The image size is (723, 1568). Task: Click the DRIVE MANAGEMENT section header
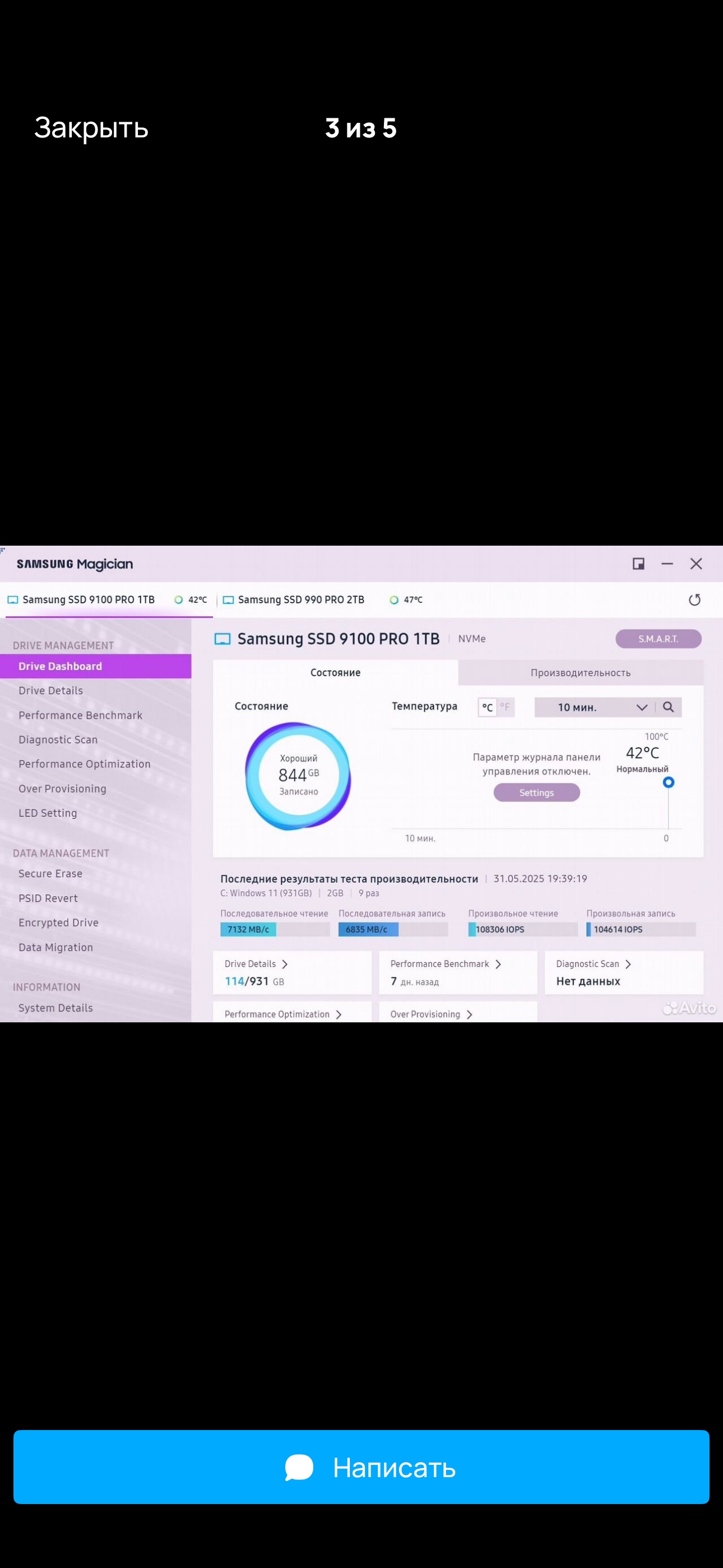pos(63,645)
